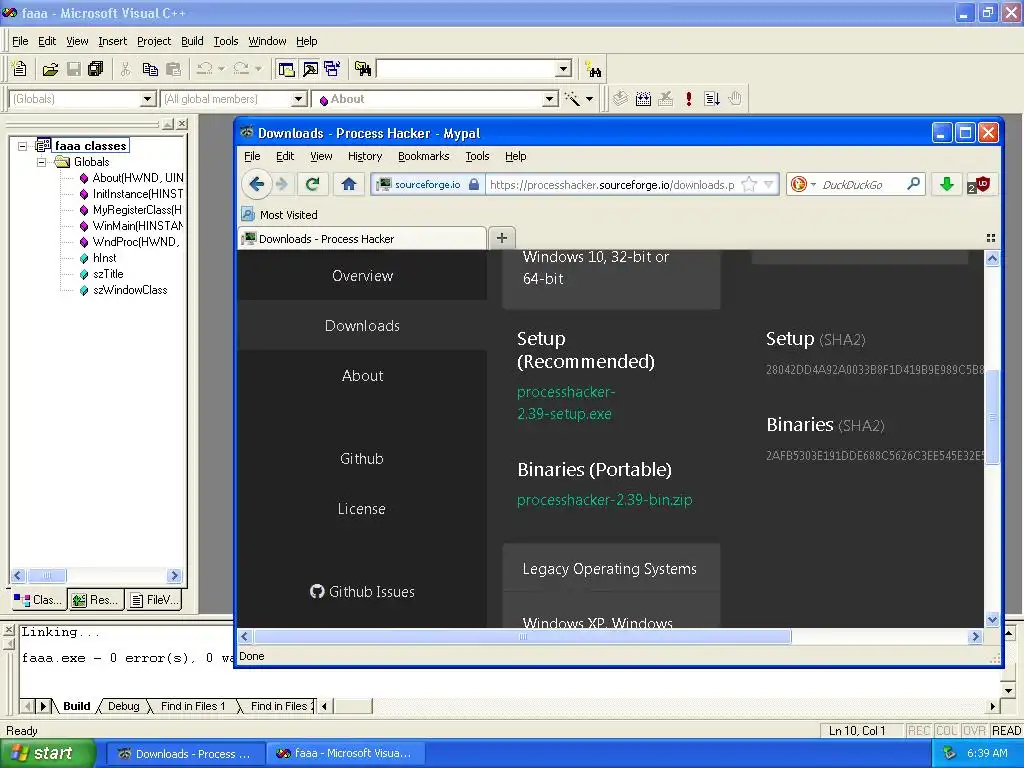Click the processhacker-2.39-setup.exe download link
Image resolution: width=1024 pixels, height=768 pixels.
click(x=566, y=403)
